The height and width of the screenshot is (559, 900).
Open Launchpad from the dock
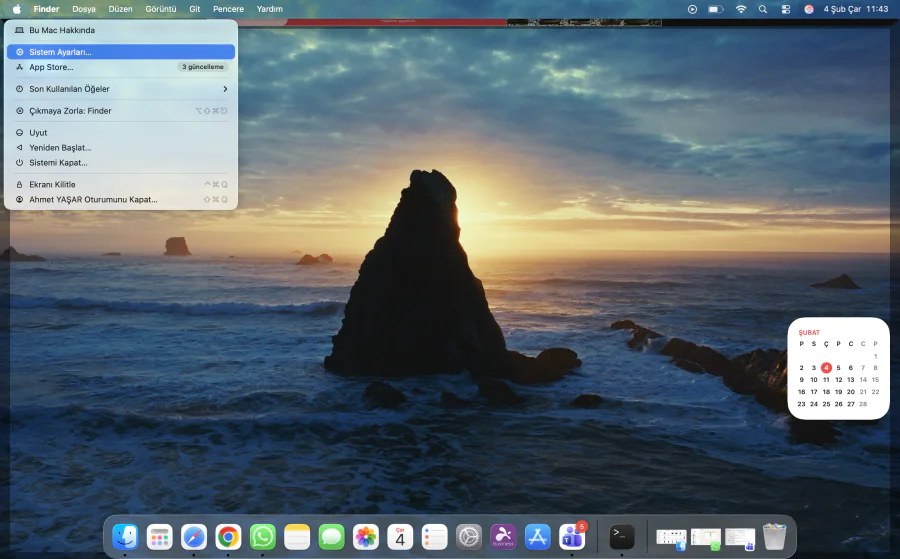pyautogui.click(x=160, y=537)
